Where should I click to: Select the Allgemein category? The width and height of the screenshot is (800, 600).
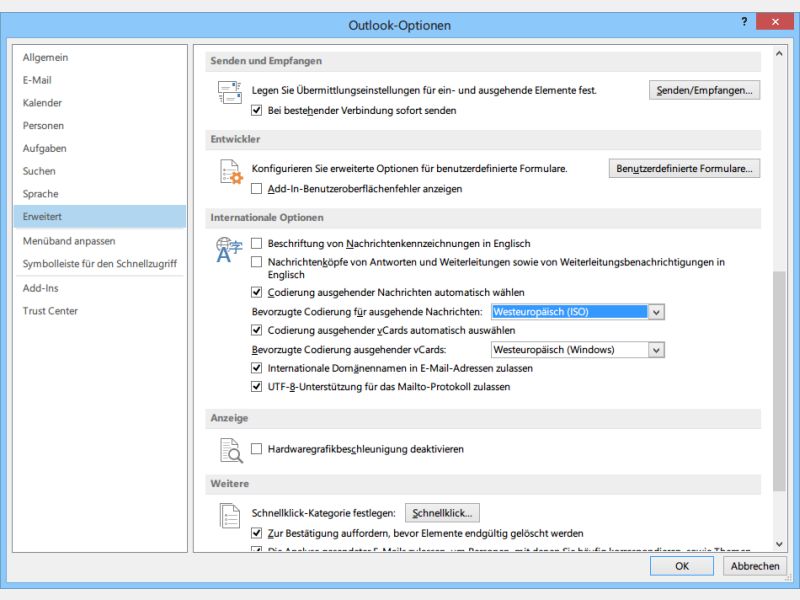(x=100, y=57)
